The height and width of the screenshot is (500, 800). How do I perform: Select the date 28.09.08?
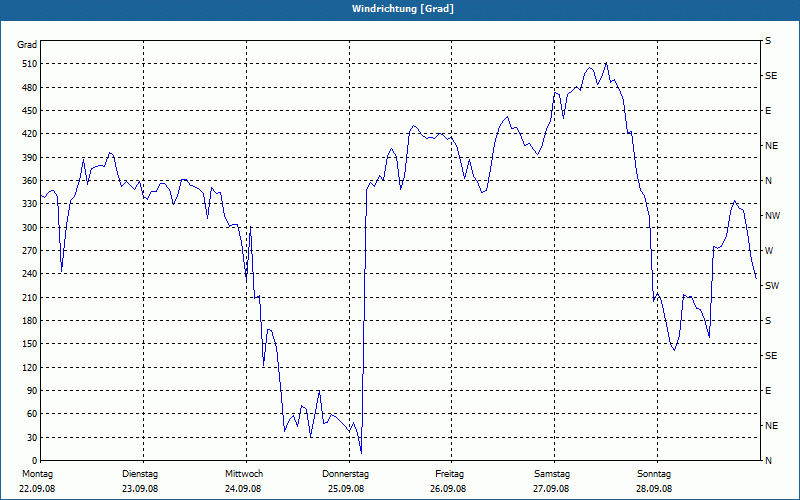[x=654, y=489]
